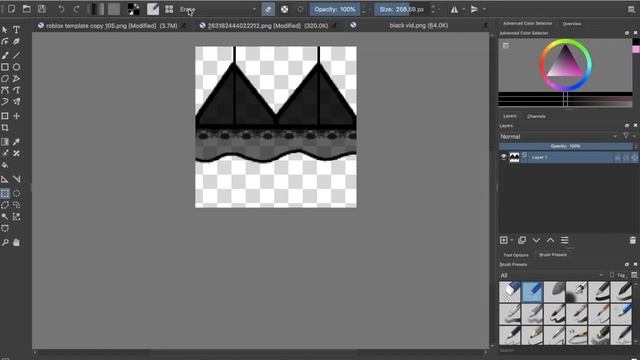Switch to black vid.png document tab
The image size is (640, 360).
tap(418, 25)
